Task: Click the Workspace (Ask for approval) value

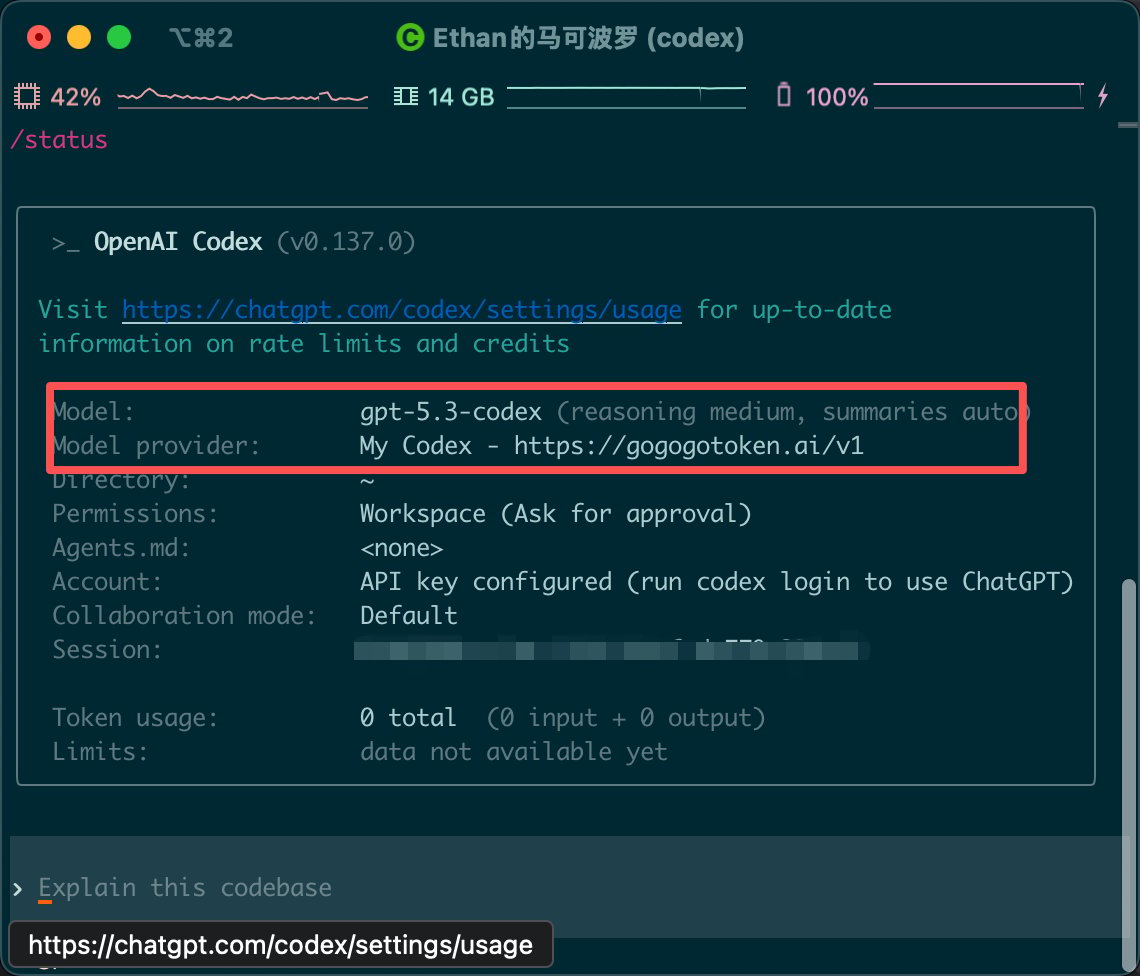Action: [555, 514]
